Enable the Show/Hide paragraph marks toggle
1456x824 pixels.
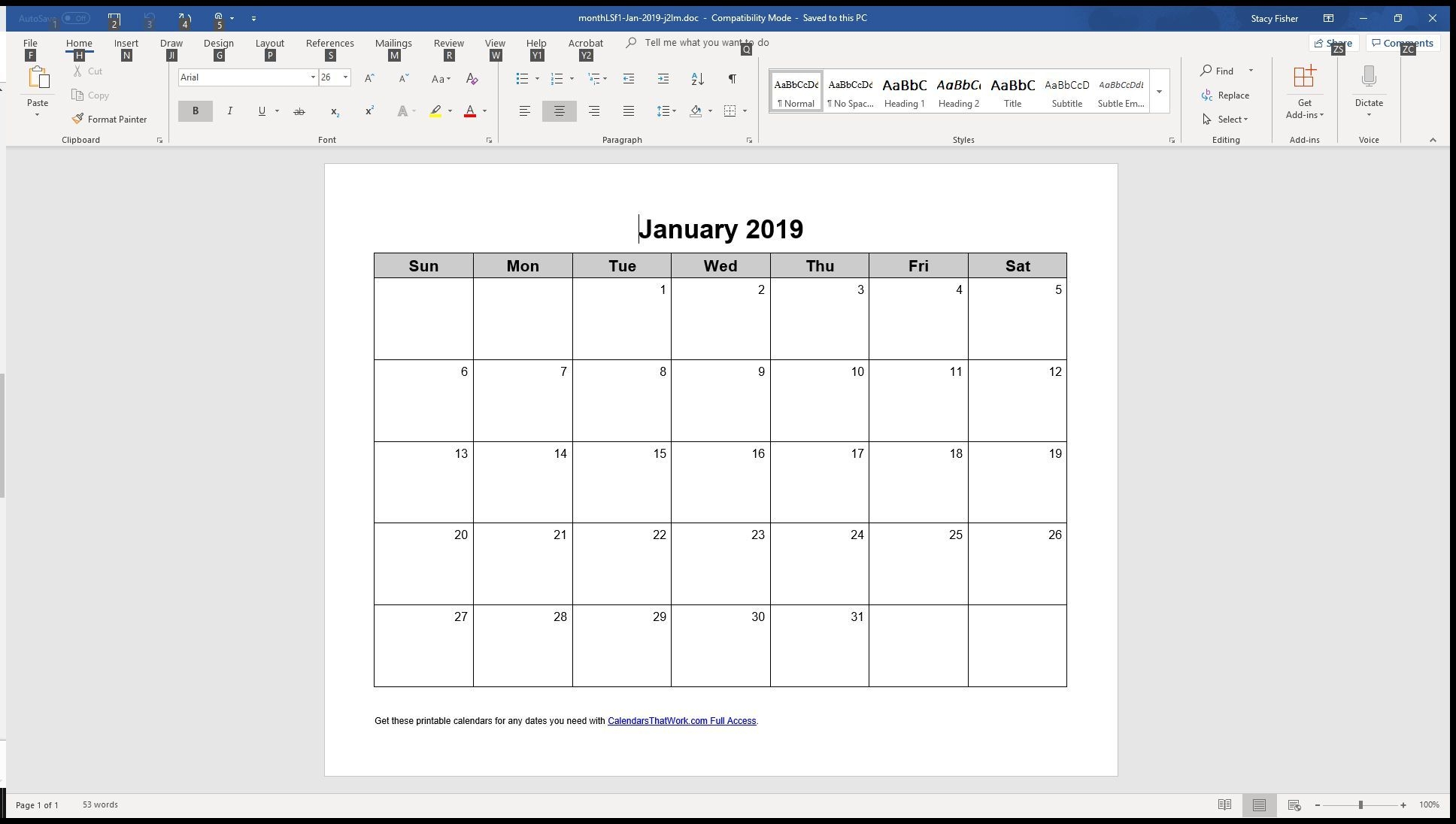(x=732, y=78)
